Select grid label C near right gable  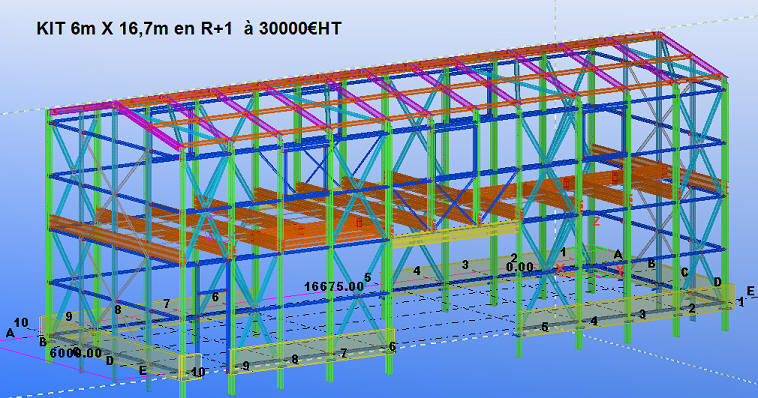click(x=685, y=272)
